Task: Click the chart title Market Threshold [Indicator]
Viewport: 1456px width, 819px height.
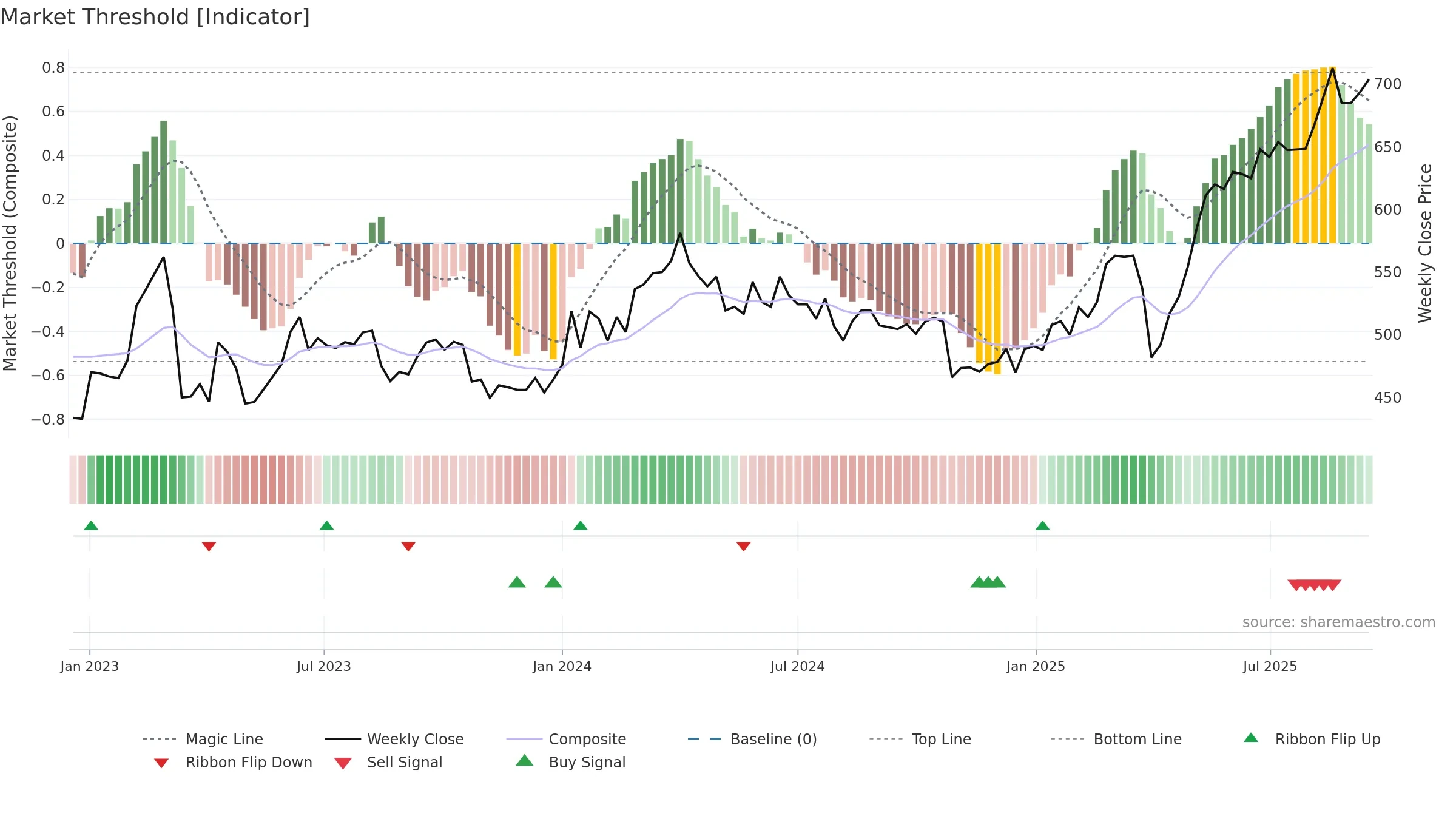Action: [x=155, y=17]
